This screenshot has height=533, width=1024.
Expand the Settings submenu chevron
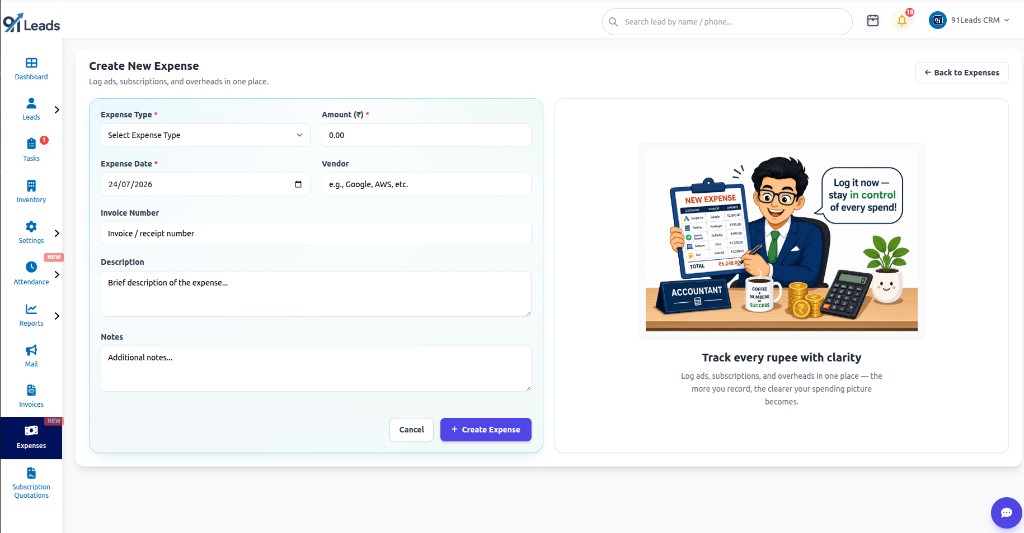tap(57, 233)
